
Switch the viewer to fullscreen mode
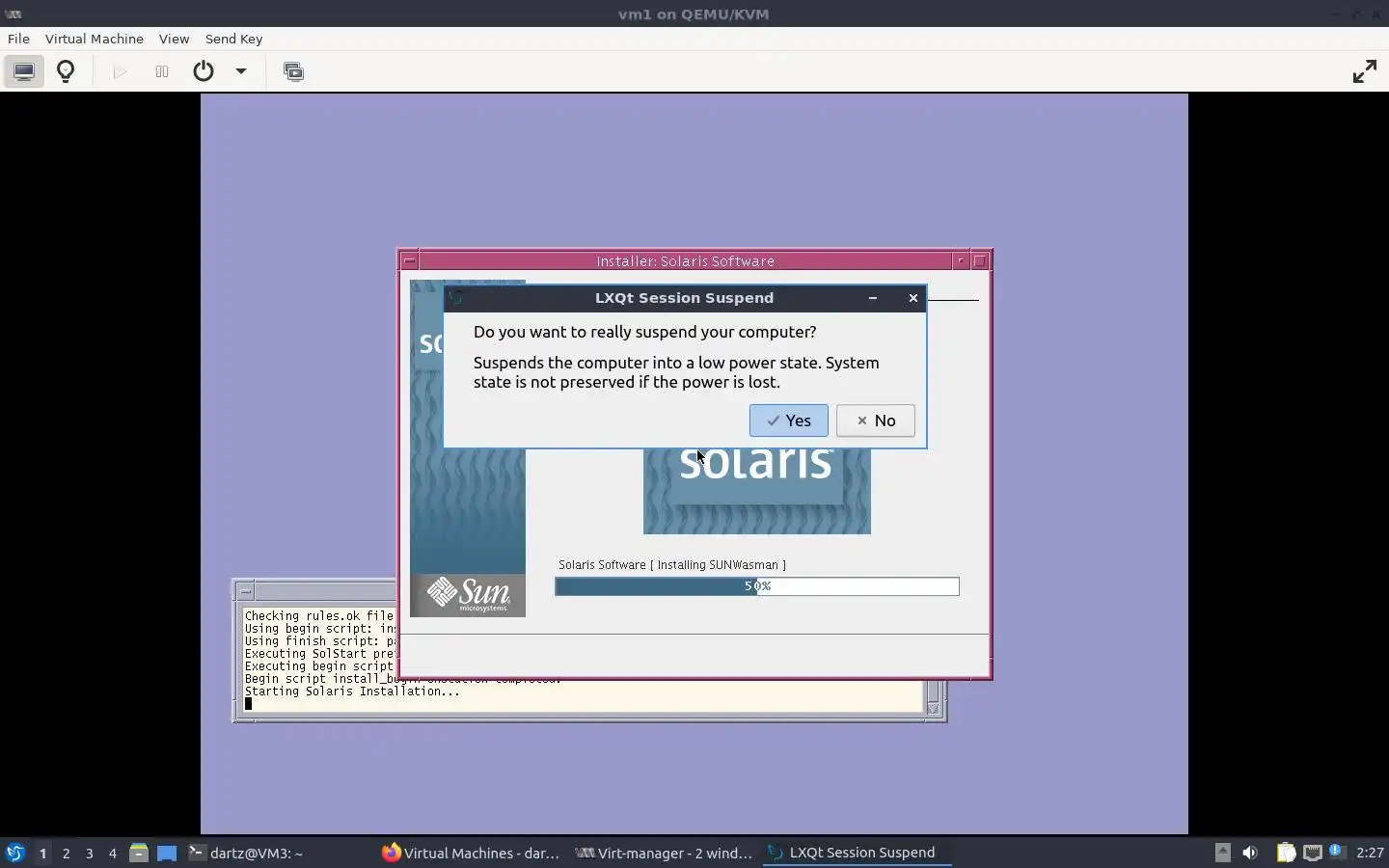1364,71
